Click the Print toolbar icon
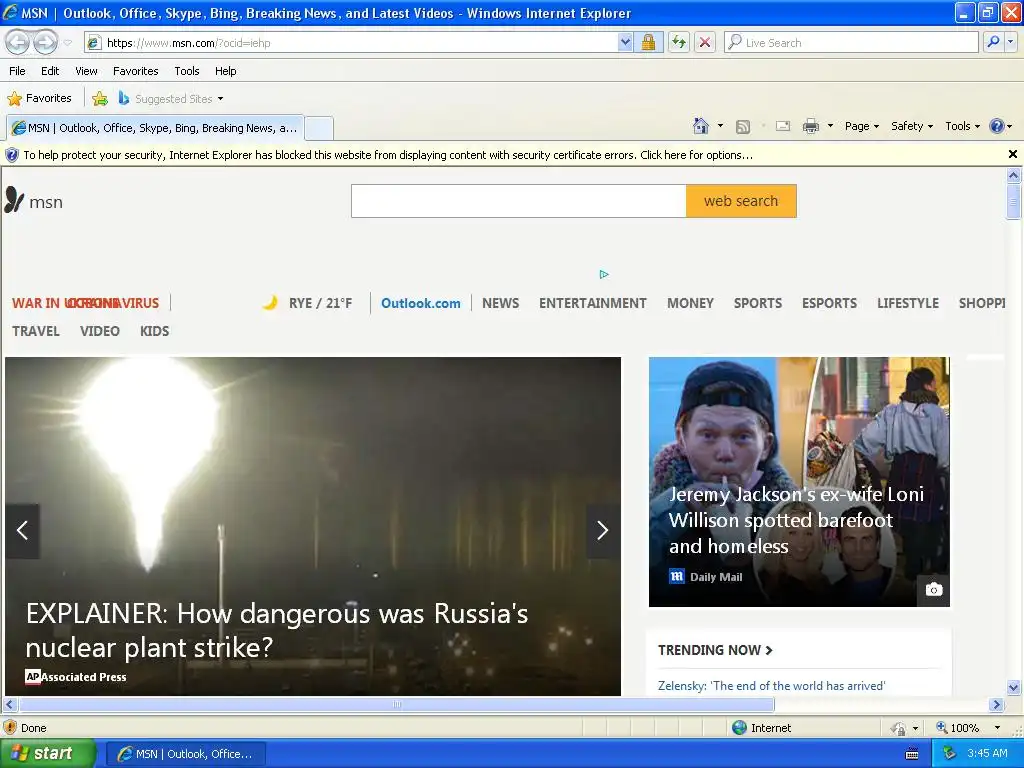Viewport: 1024px width, 768px height. (x=810, y=126)
